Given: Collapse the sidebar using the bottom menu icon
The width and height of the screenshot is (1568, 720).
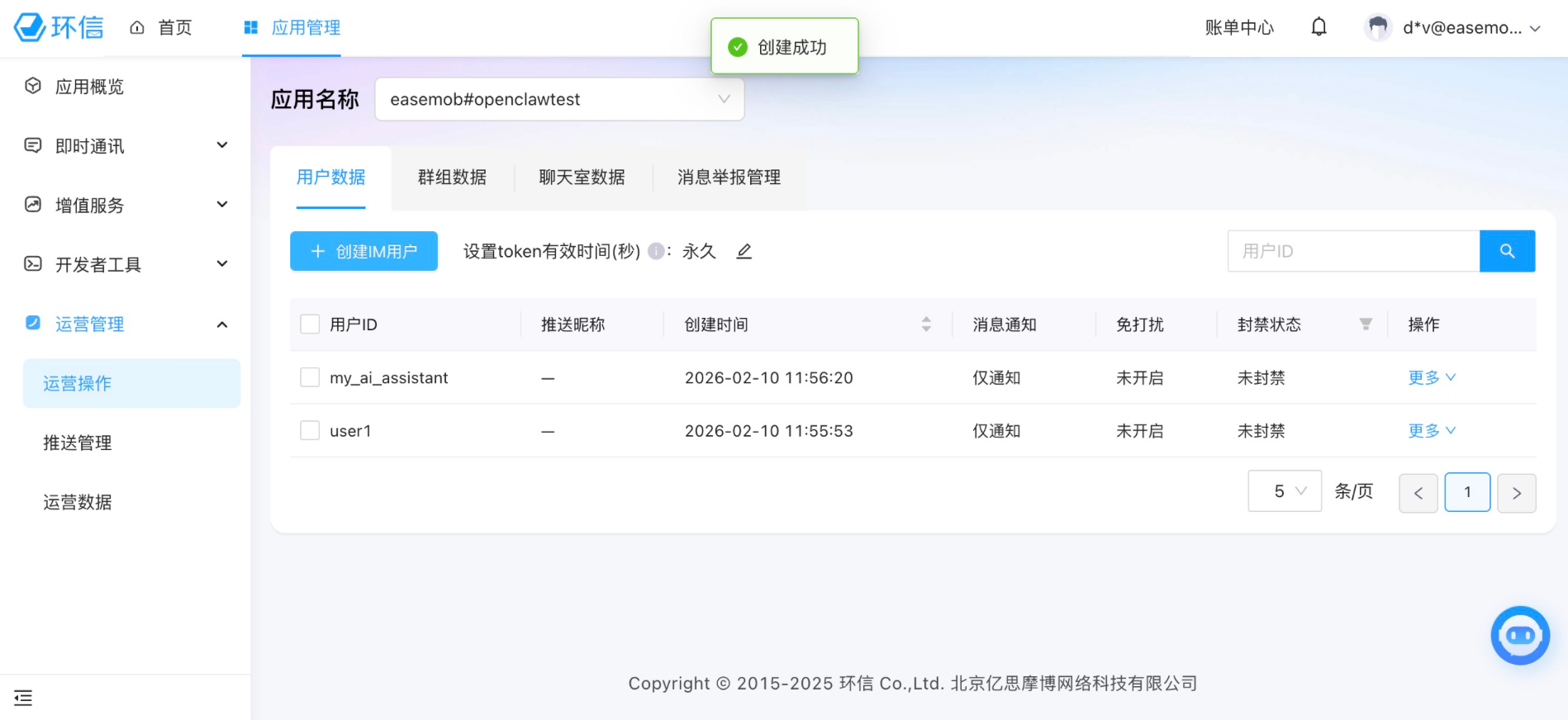Looking at the screenshot, I should (x=23, y=698).
